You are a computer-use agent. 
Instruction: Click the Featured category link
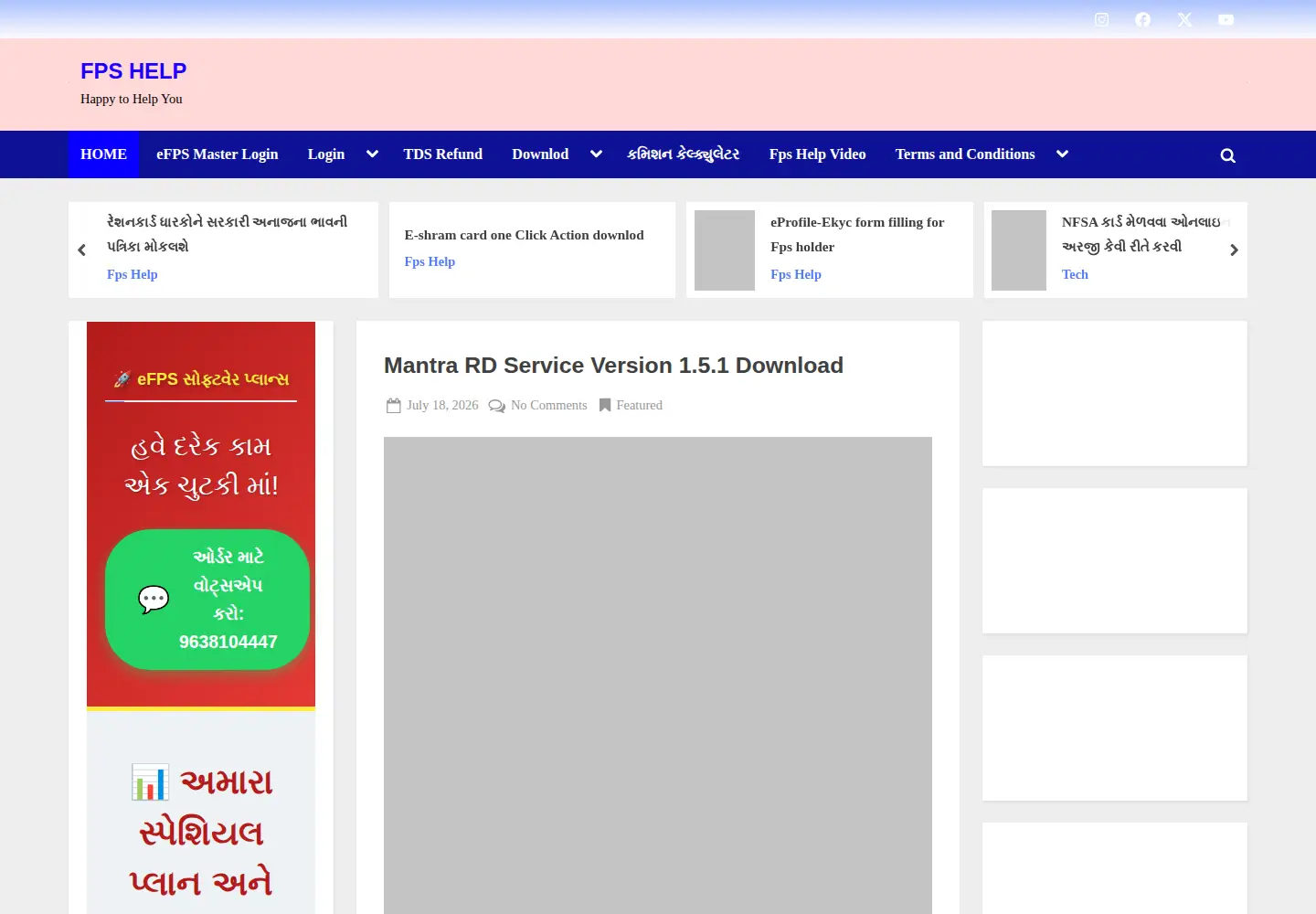(639, 405)
